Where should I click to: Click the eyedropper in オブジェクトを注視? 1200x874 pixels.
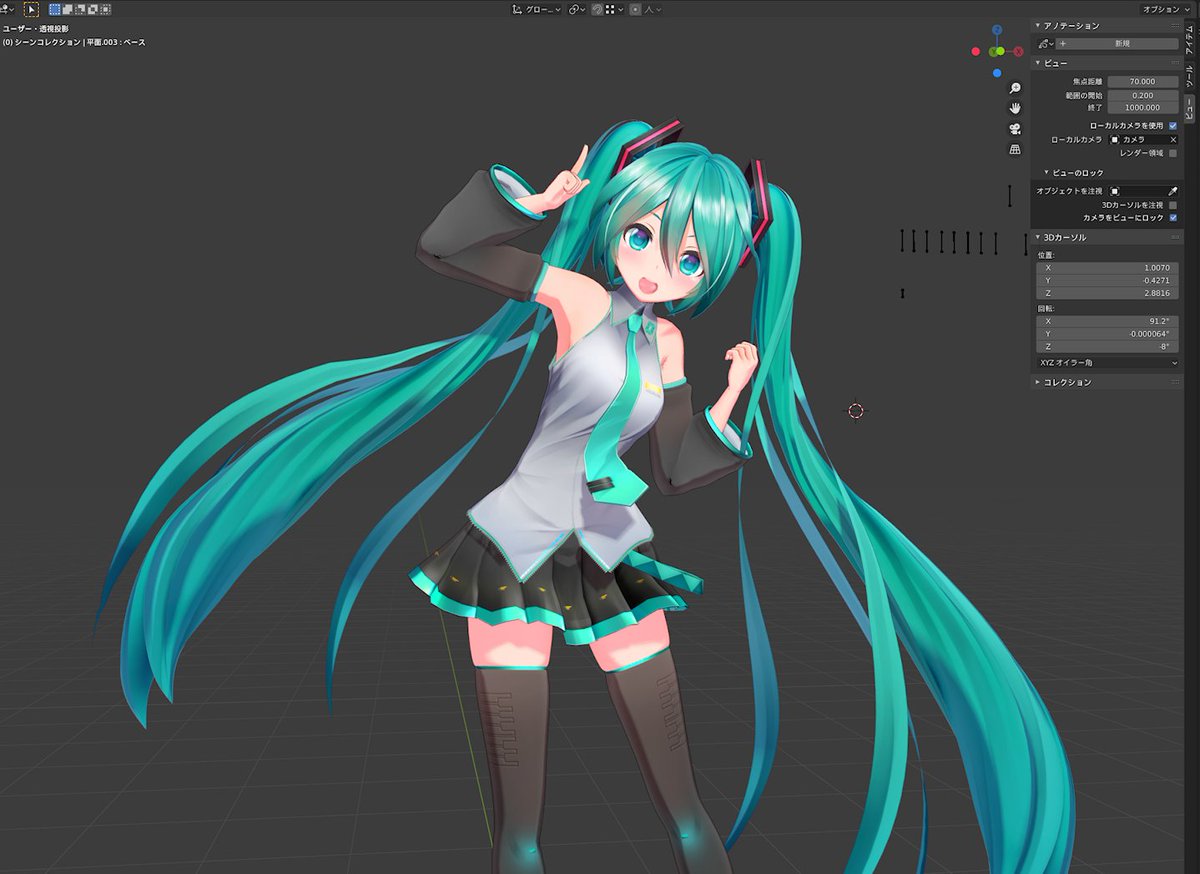(x=1173, y=190)
